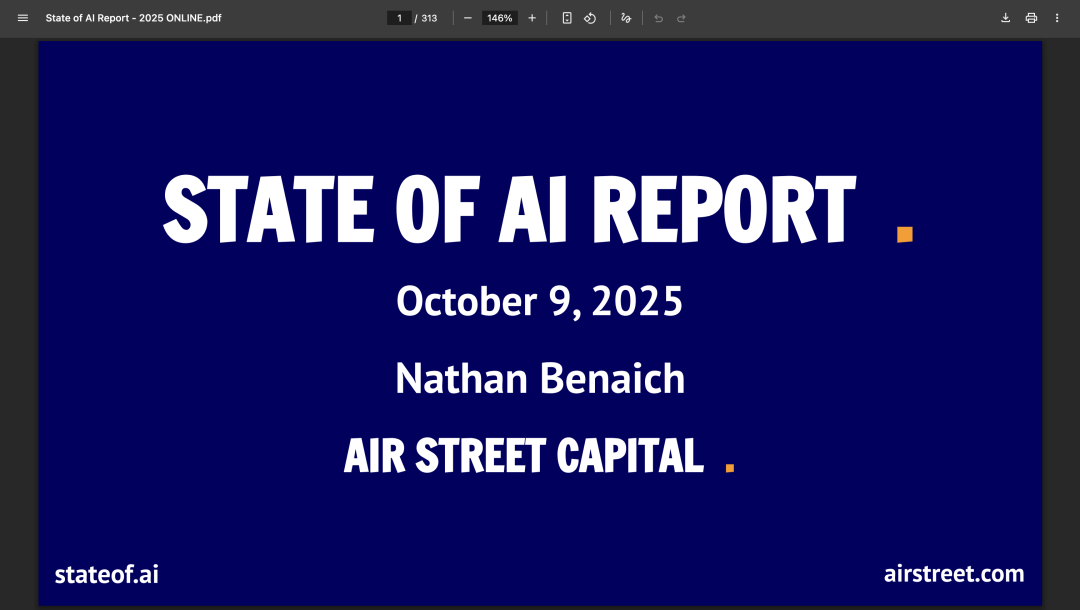The image size is (1080, 610).
Task: Open the sidebar menu (hamburger icon)
Action: coord(23,18)
